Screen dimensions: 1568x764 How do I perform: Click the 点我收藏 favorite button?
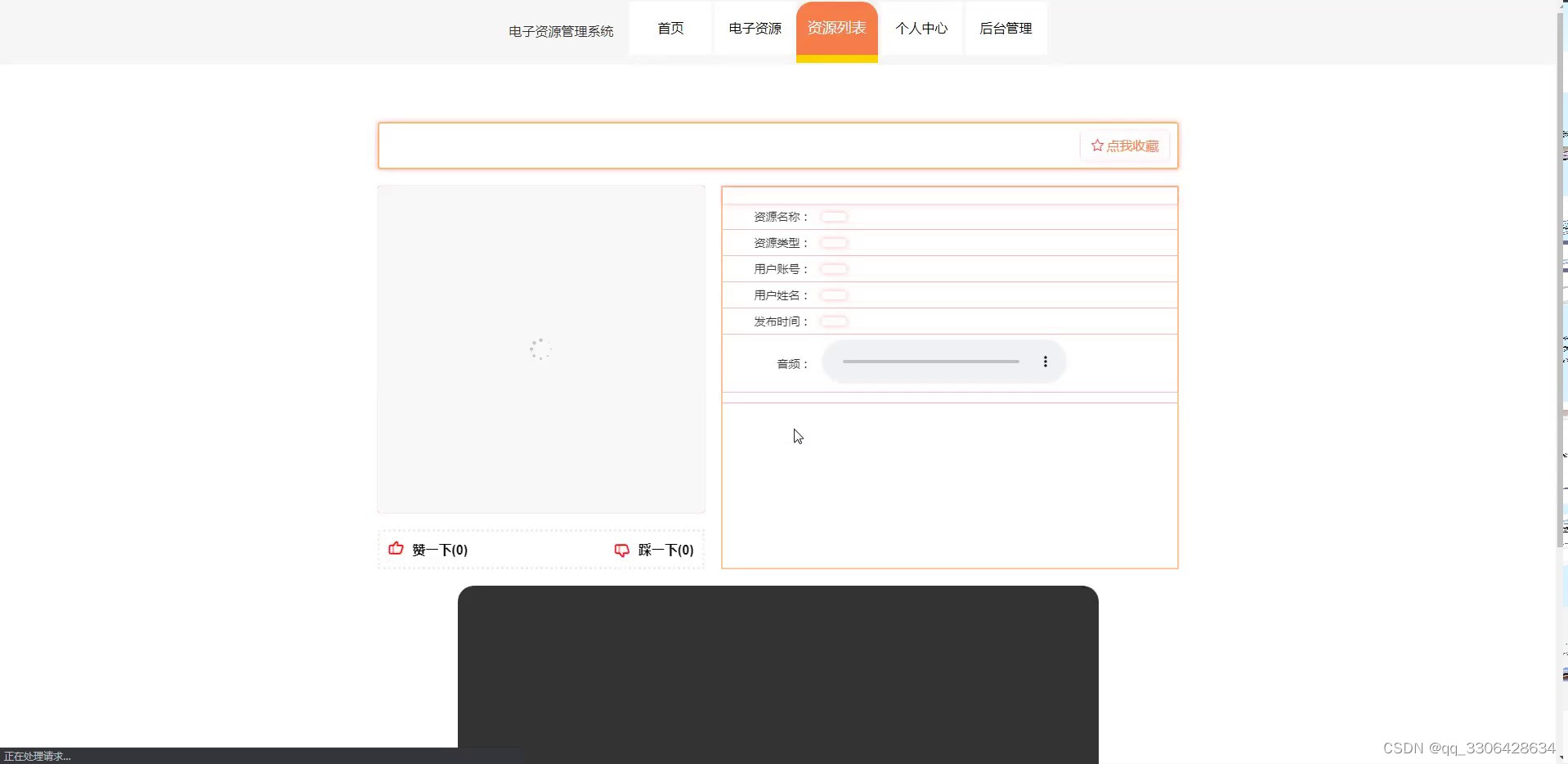(x=1125, y=146)
